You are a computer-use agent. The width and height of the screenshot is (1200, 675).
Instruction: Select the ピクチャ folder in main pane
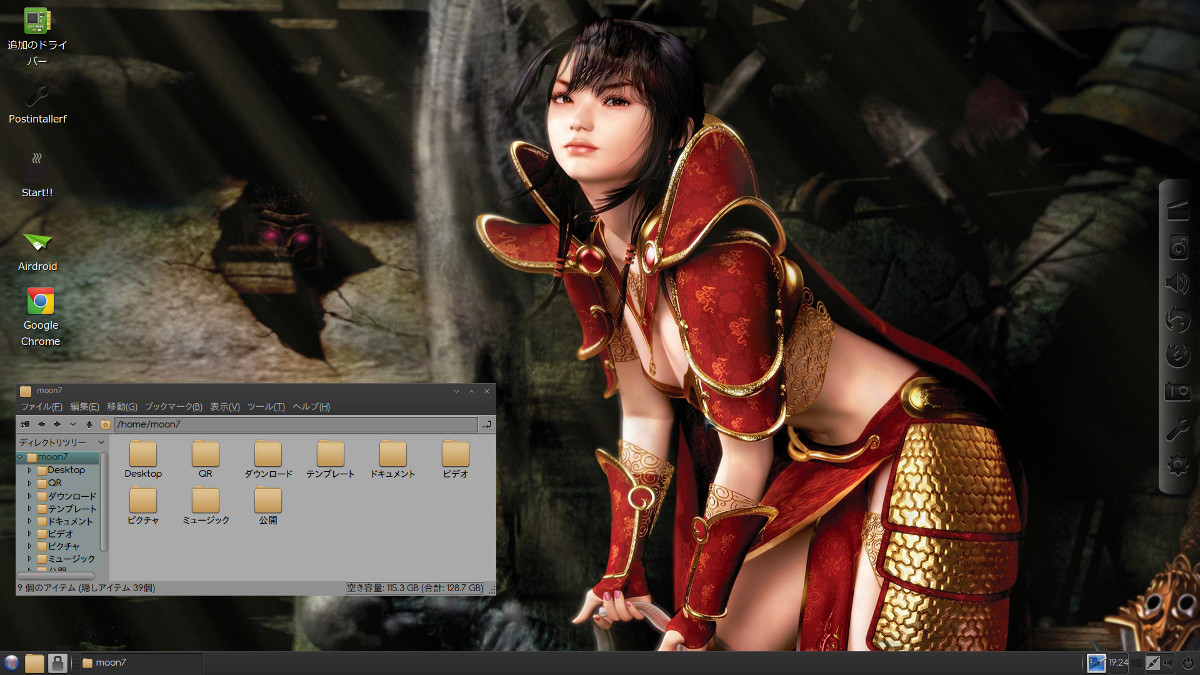point(143,507)
